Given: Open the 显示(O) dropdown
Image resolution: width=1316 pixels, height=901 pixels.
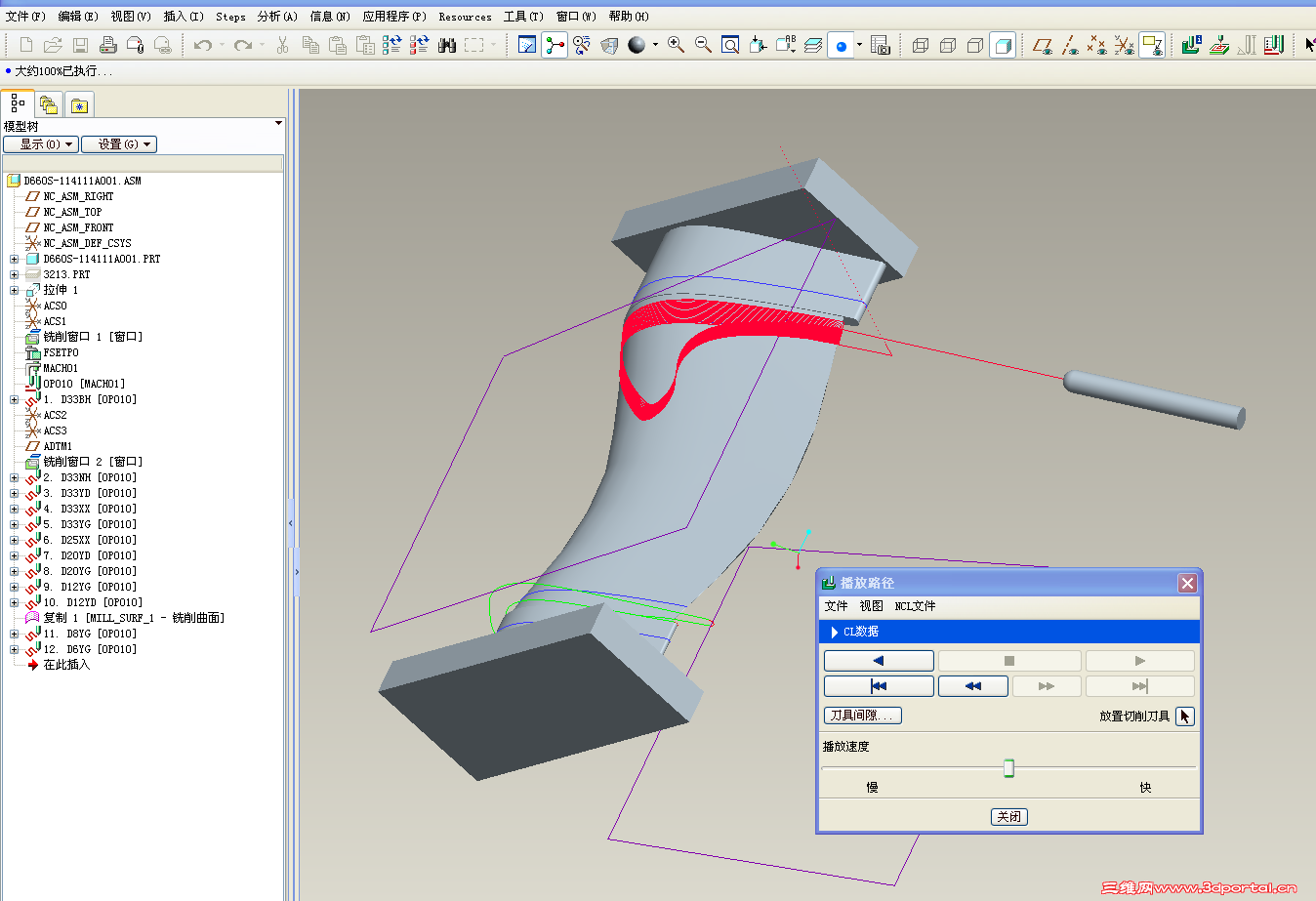Looking at the screenshot, I should coord(41,144).
